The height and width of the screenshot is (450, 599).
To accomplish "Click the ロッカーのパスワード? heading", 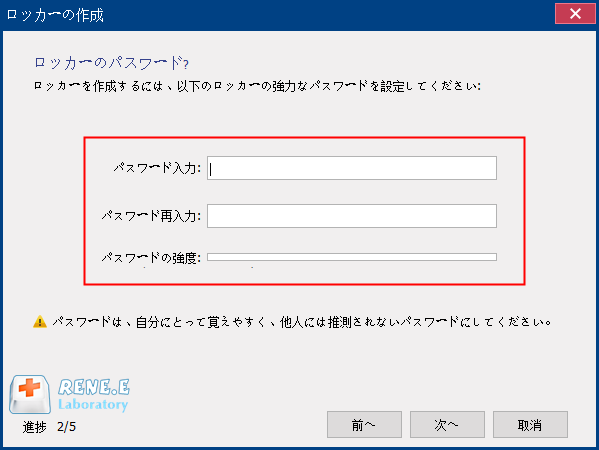I will click(x=112, y=63).
